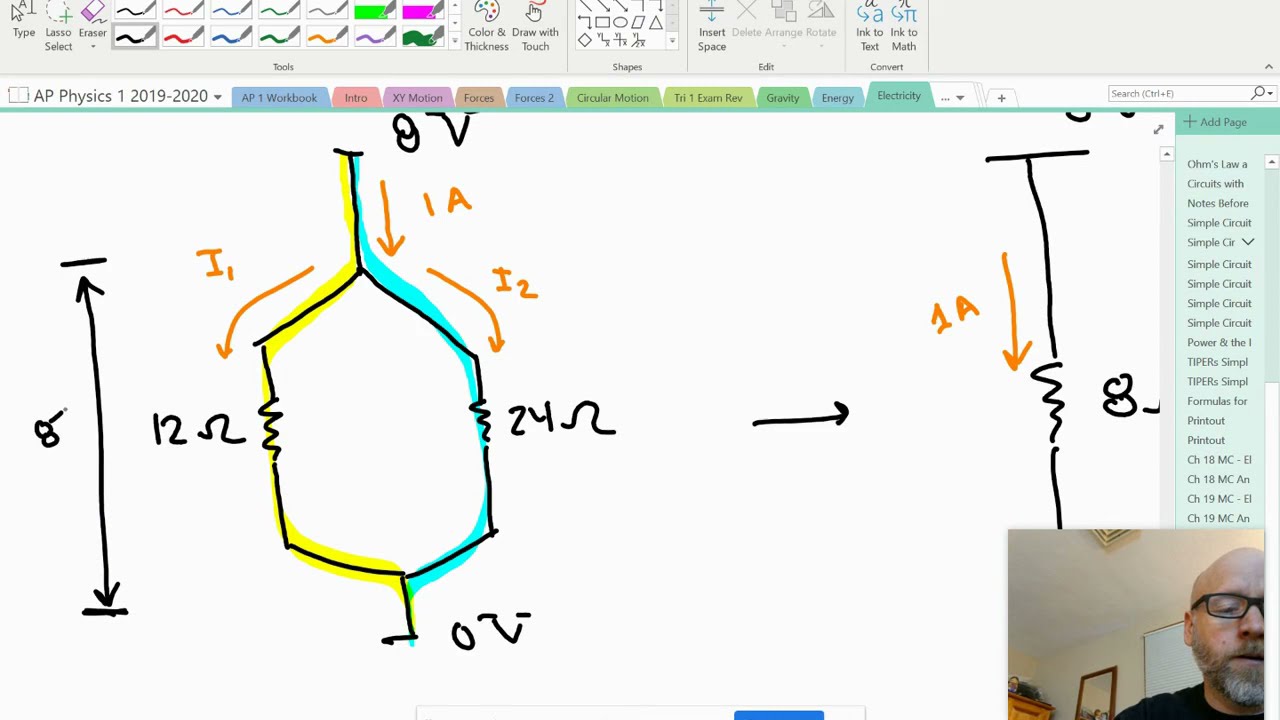Click the canvas vertical scrollbar up arrow

[x=1166, y=154]
